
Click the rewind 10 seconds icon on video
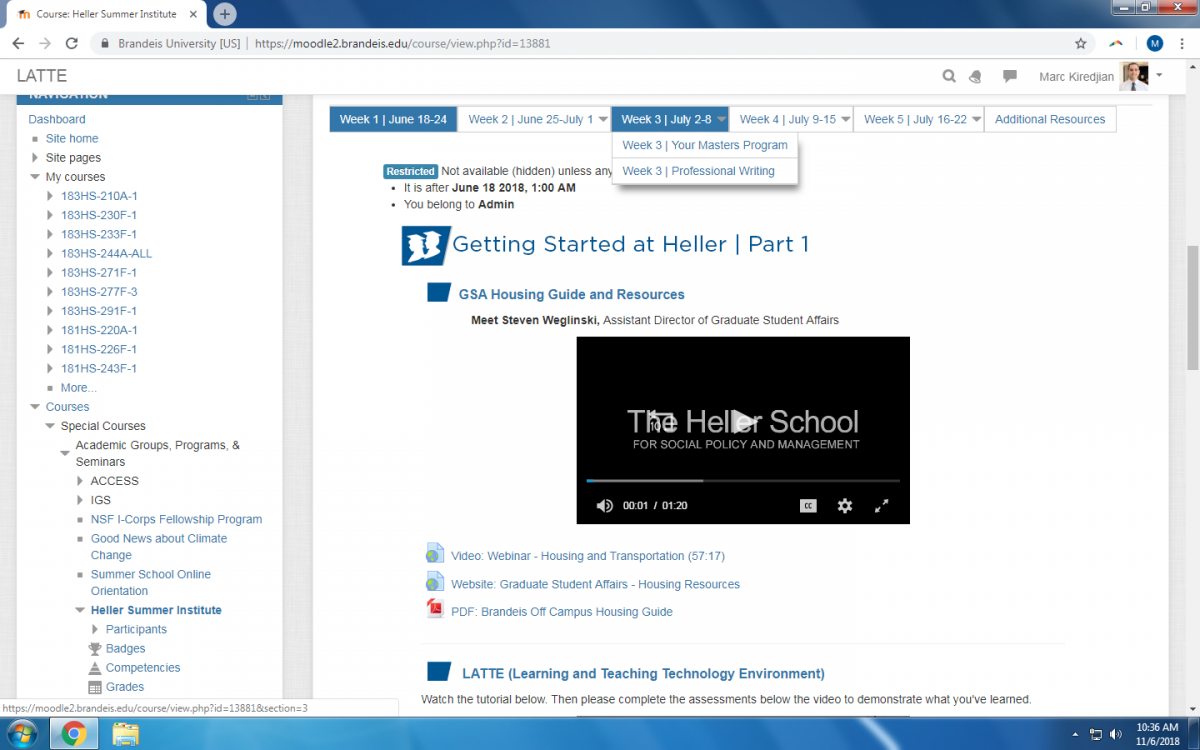[x=662, y=420]
